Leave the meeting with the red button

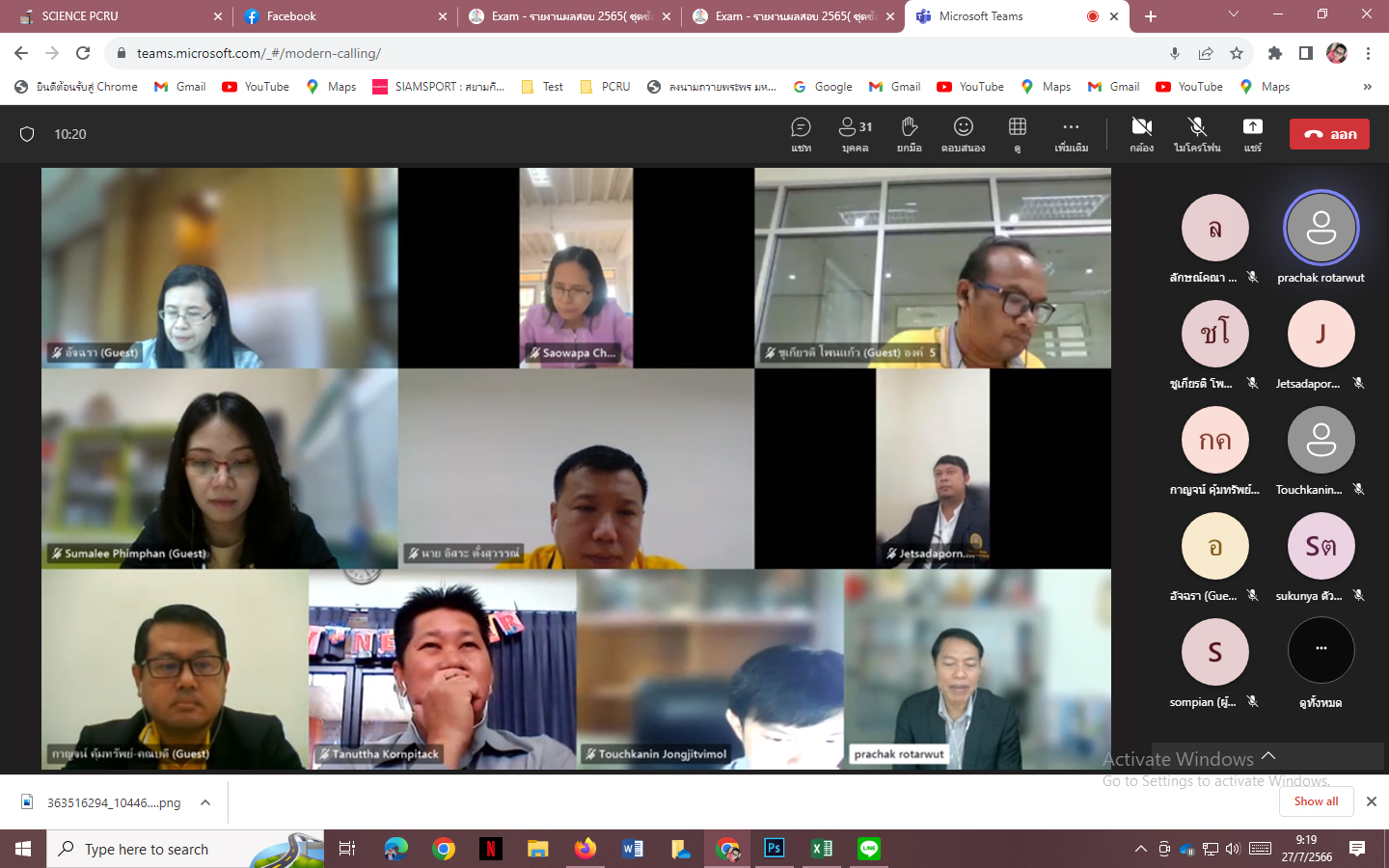[1329, 134]
